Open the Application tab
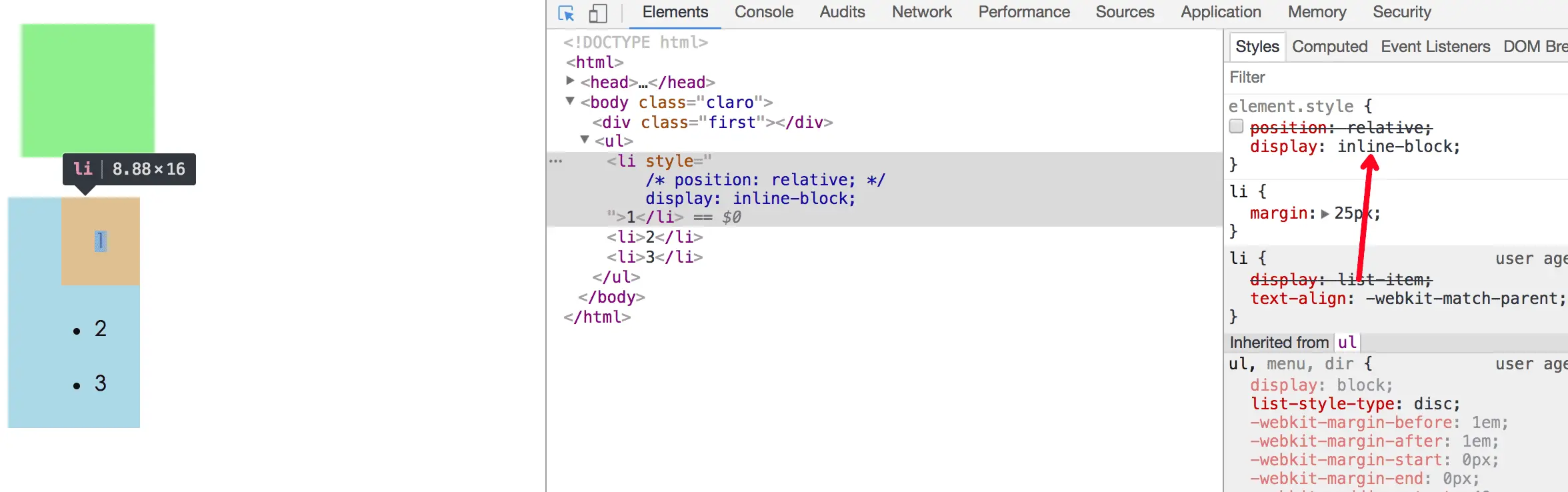 pos(1221,12)
